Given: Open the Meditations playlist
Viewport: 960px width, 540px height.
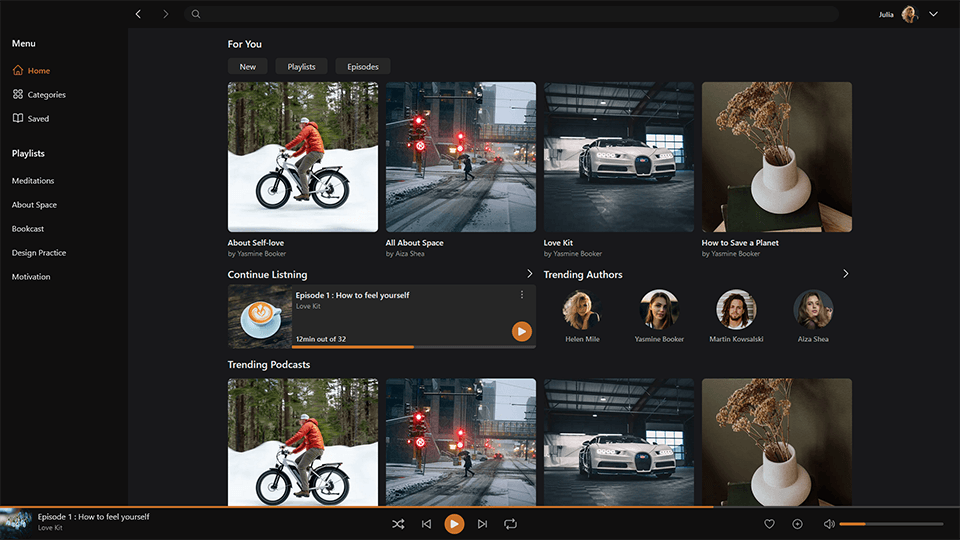Looking at the screenshot, I should (x=33, y=181).
